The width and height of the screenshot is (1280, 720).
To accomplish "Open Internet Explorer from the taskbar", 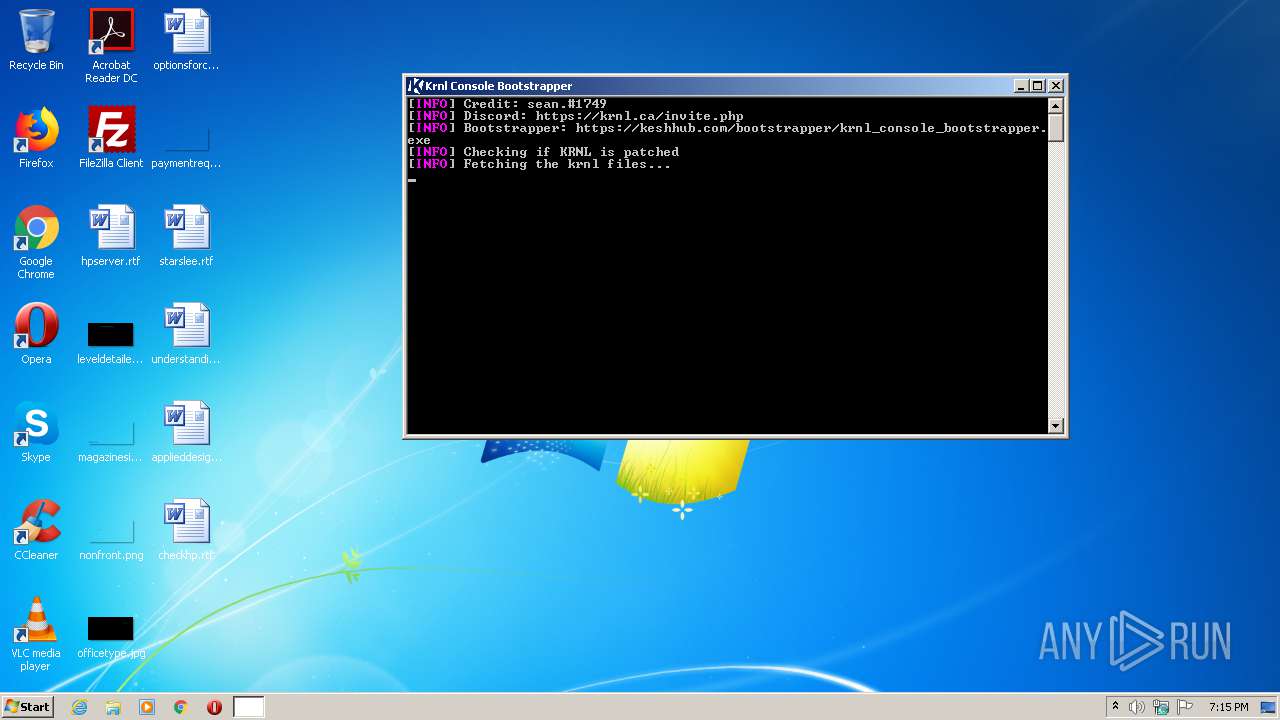I will coord(80,707).
